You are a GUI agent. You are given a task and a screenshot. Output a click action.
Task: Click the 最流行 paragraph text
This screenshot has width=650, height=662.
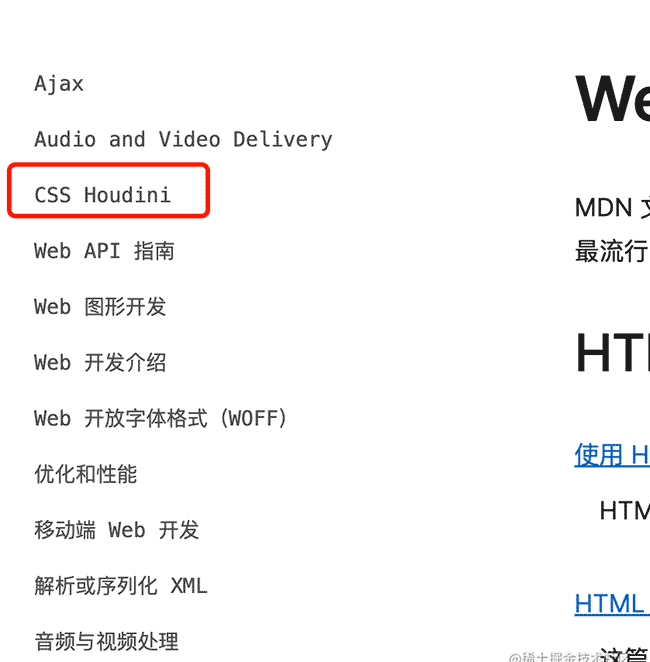coord(612,252)
